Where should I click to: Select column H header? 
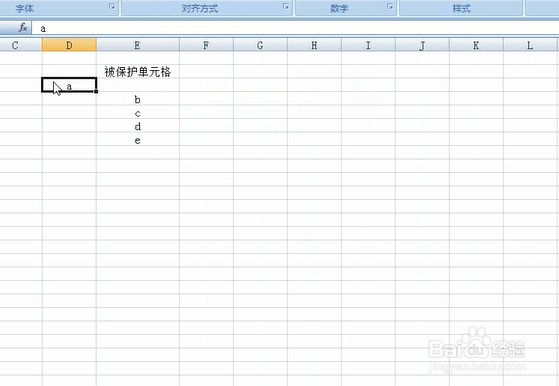314,45
